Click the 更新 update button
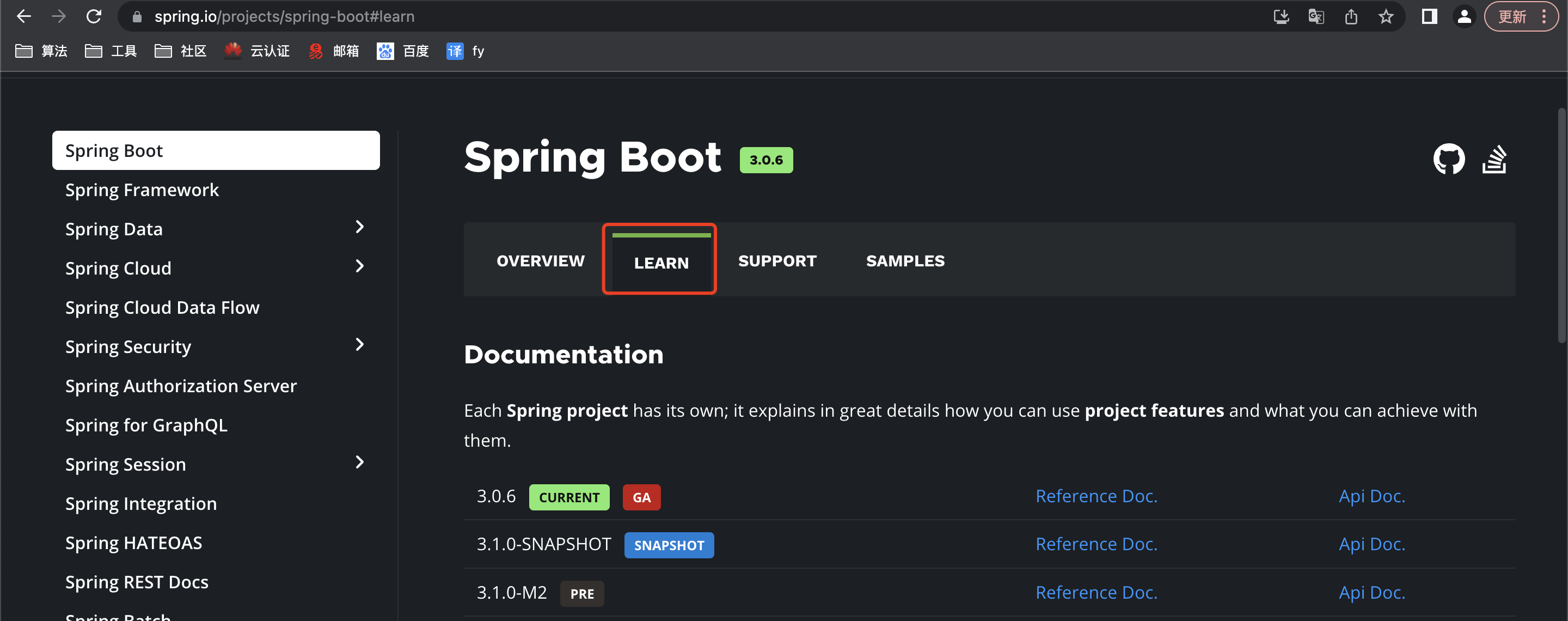This screenshot has height=621, width=1568. click(1512, 16)
